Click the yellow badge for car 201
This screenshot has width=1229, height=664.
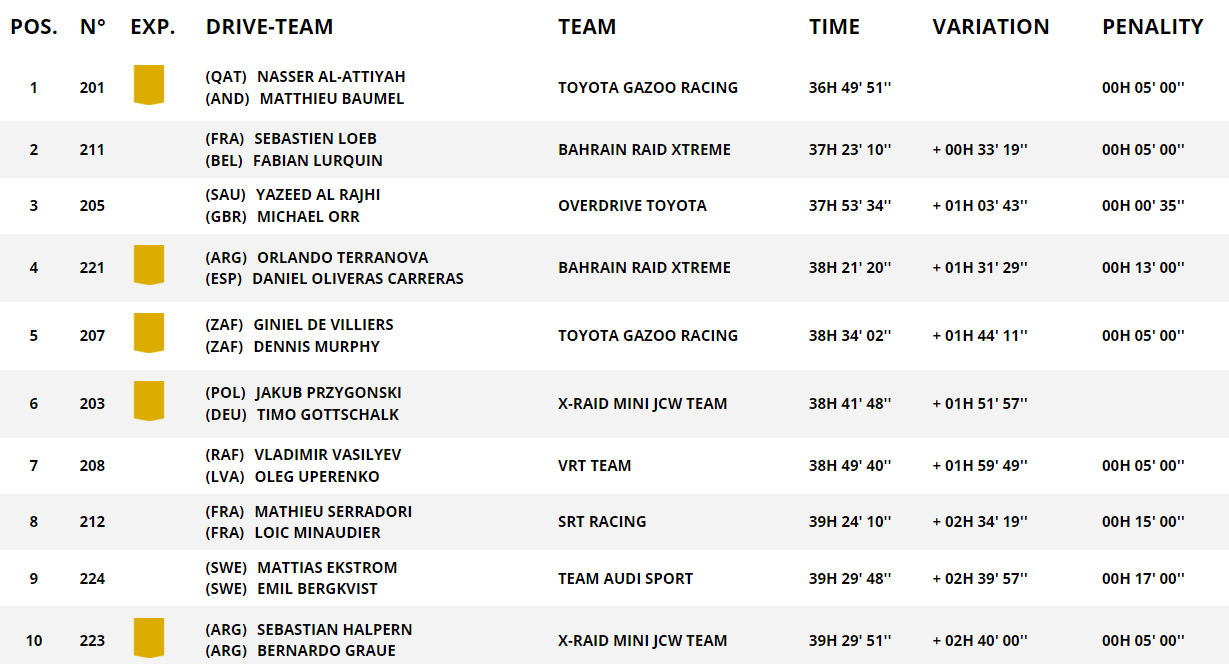point(148,85)
